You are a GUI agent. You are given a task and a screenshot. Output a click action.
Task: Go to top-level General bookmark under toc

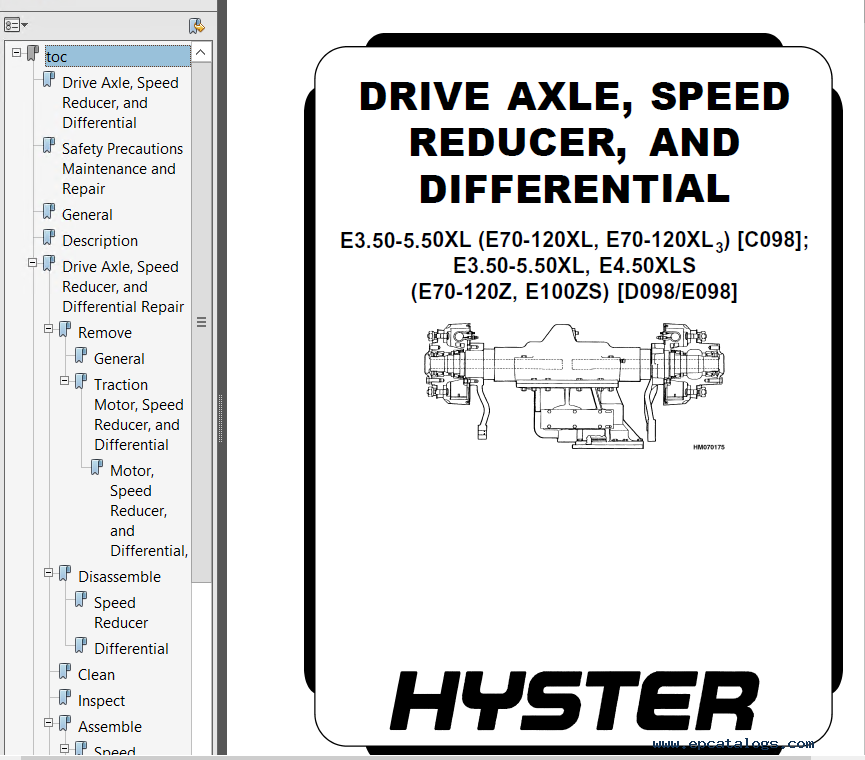pyautogui.click(x=87, y=215)
